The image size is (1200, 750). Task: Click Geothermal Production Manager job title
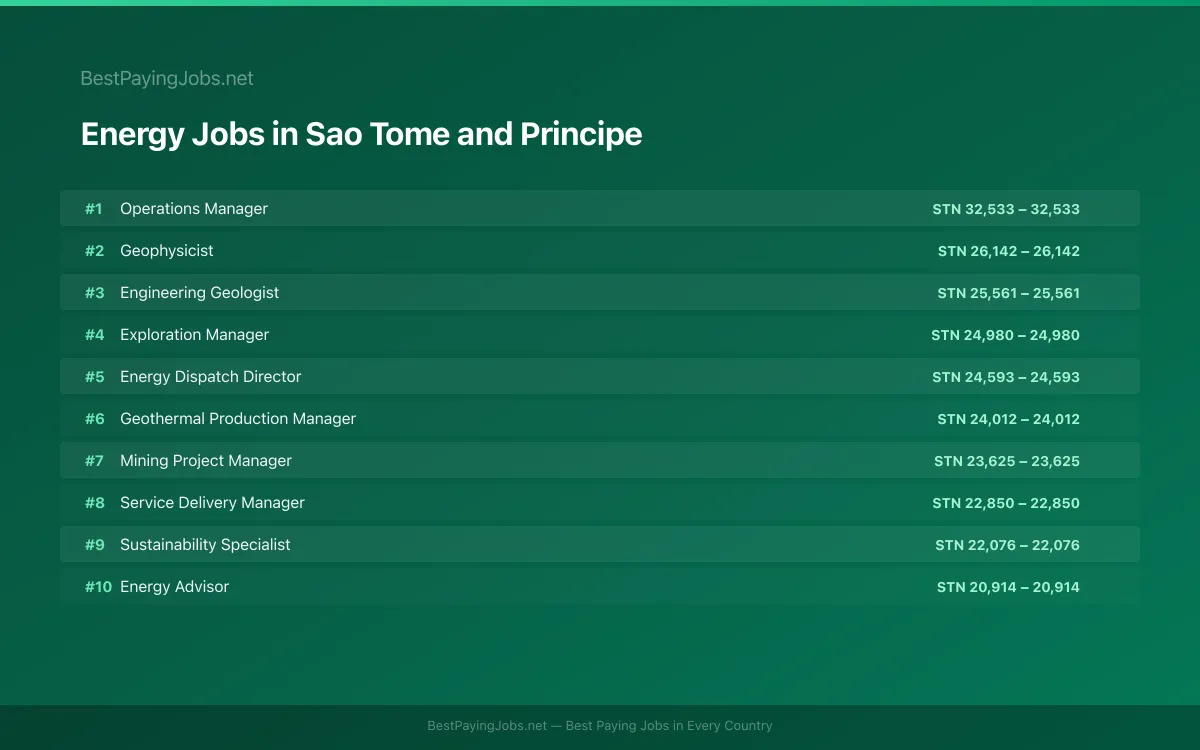pyautogui.click(x=238, y=418)
